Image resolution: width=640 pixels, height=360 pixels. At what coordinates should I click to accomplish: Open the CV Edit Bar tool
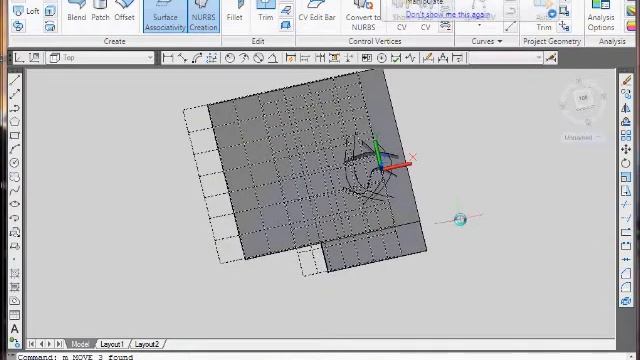click(x=317, y=11)
